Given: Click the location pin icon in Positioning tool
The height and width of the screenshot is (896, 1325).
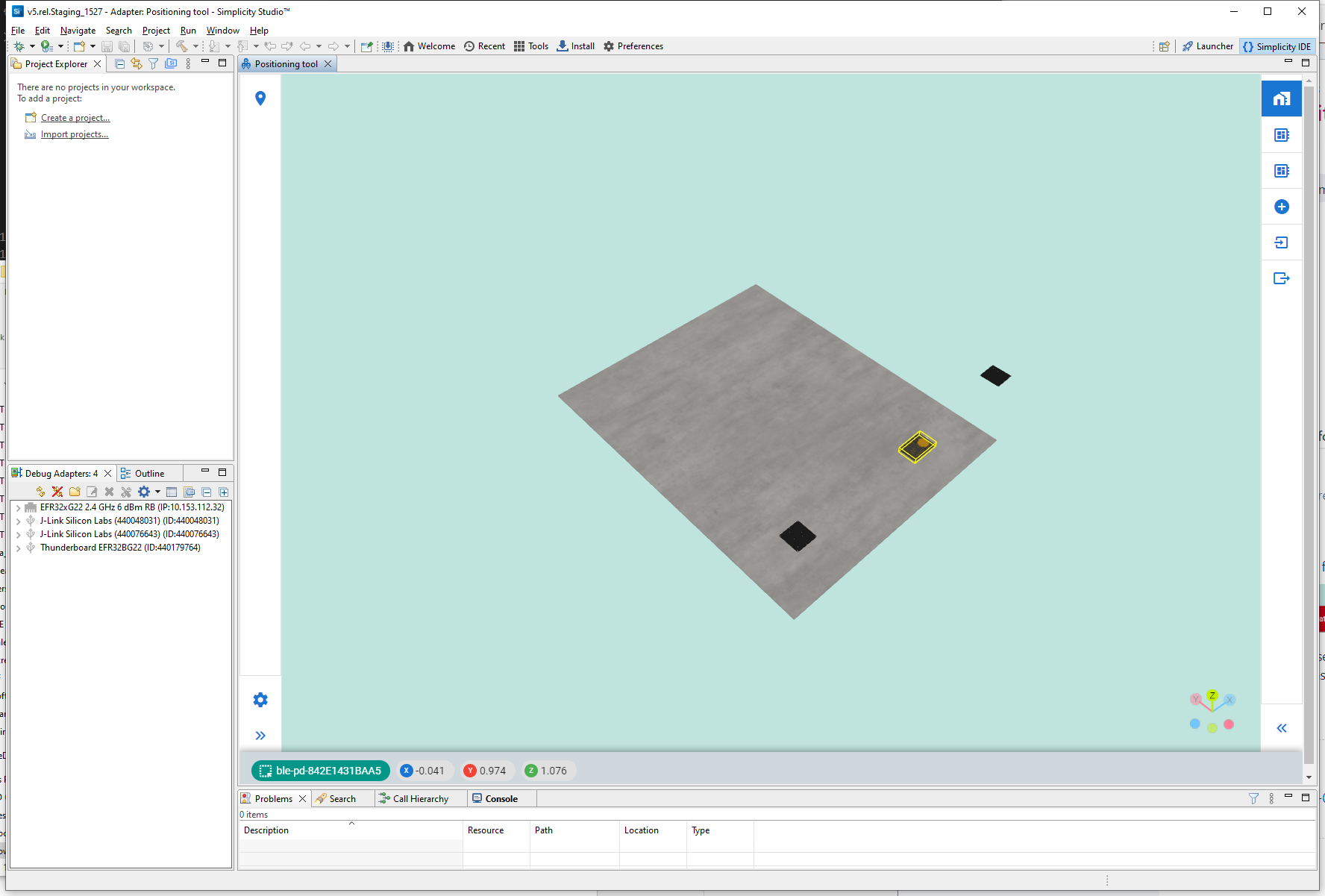Looking at the screenshot, I should pos(260,98).
